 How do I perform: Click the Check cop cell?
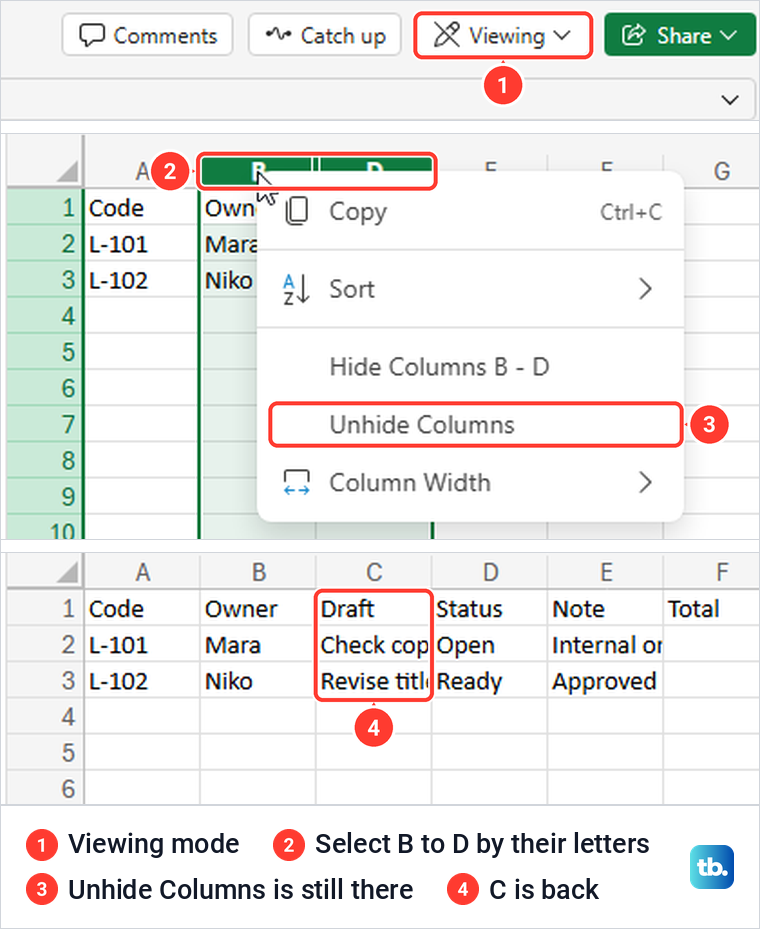(x=374, y=645)
